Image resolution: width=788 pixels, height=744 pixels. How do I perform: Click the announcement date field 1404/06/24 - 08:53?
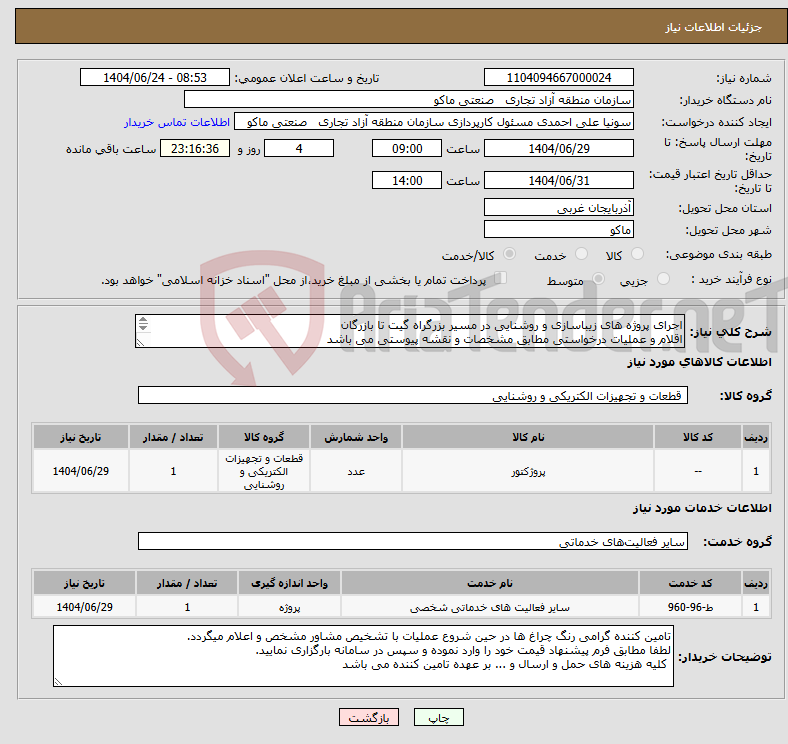click(155, 77)
